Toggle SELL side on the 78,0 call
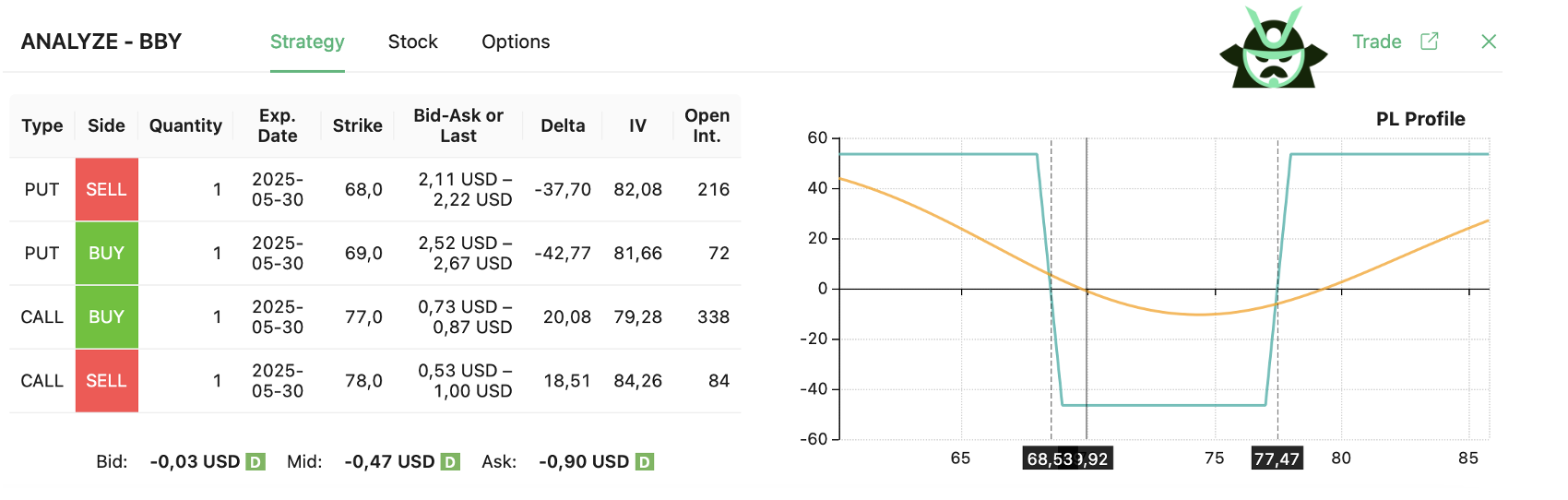 pyautogui.click(x=107, y=380)
